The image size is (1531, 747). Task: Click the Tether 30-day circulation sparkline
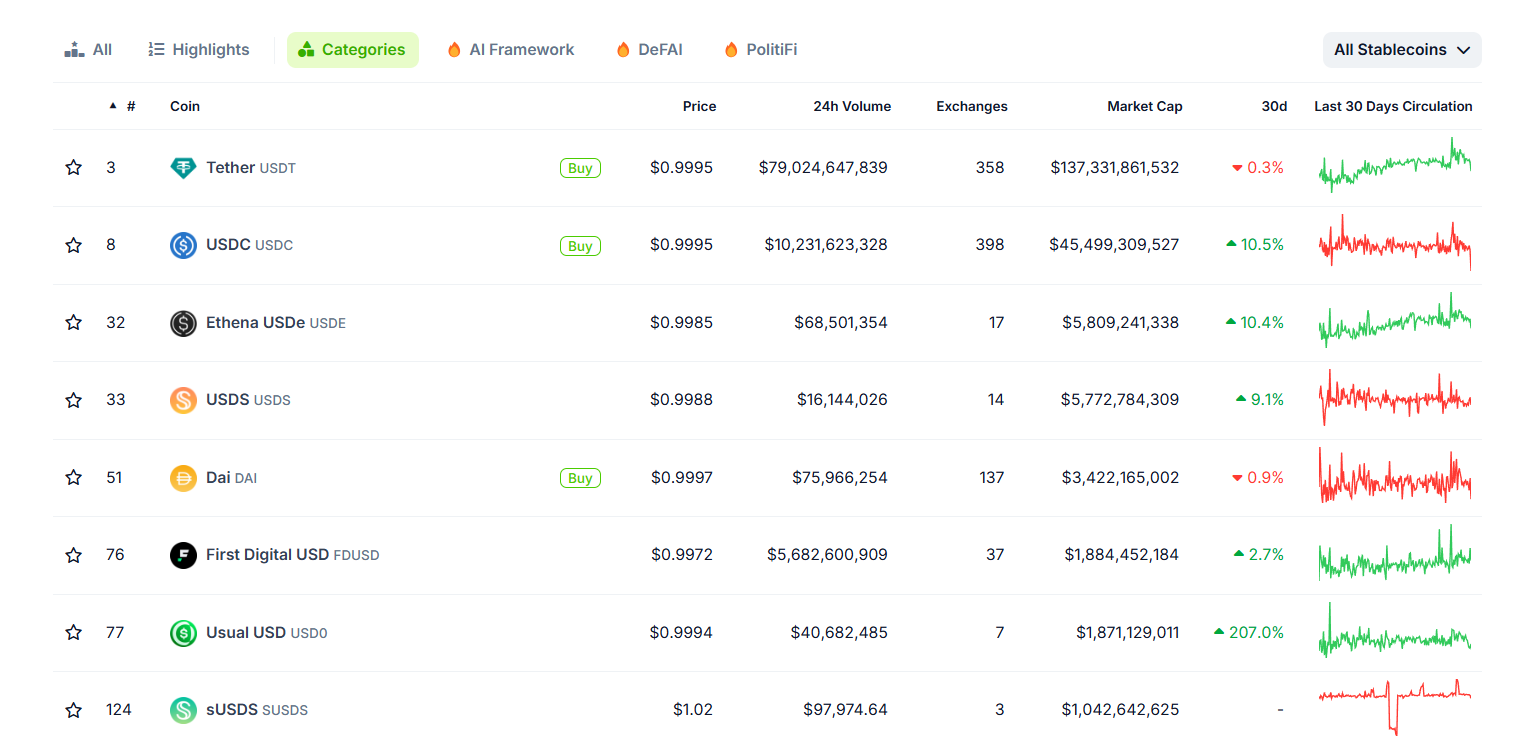(1395, 166)
